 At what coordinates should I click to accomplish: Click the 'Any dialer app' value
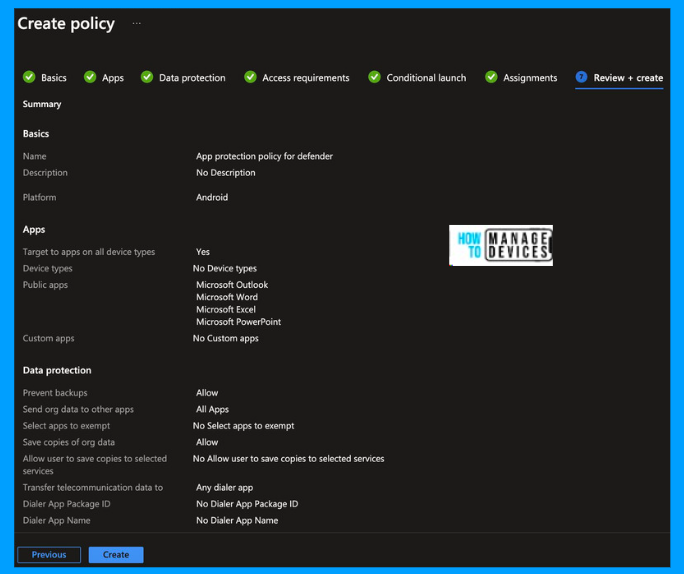tap(225, 488)
